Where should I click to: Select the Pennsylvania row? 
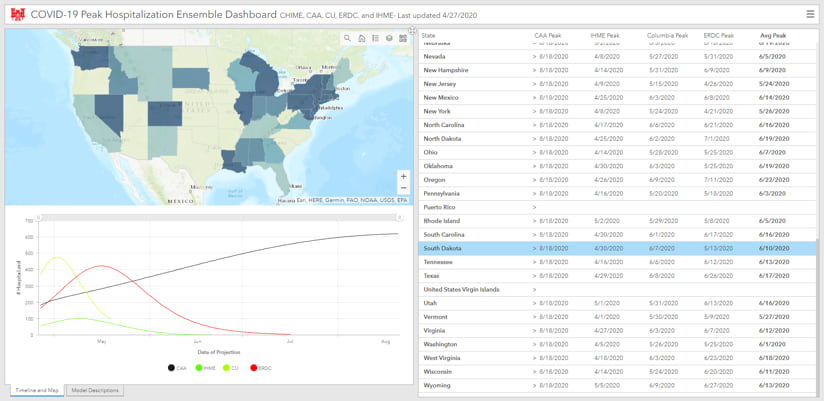pyautogui.click(x=617, y=193)
